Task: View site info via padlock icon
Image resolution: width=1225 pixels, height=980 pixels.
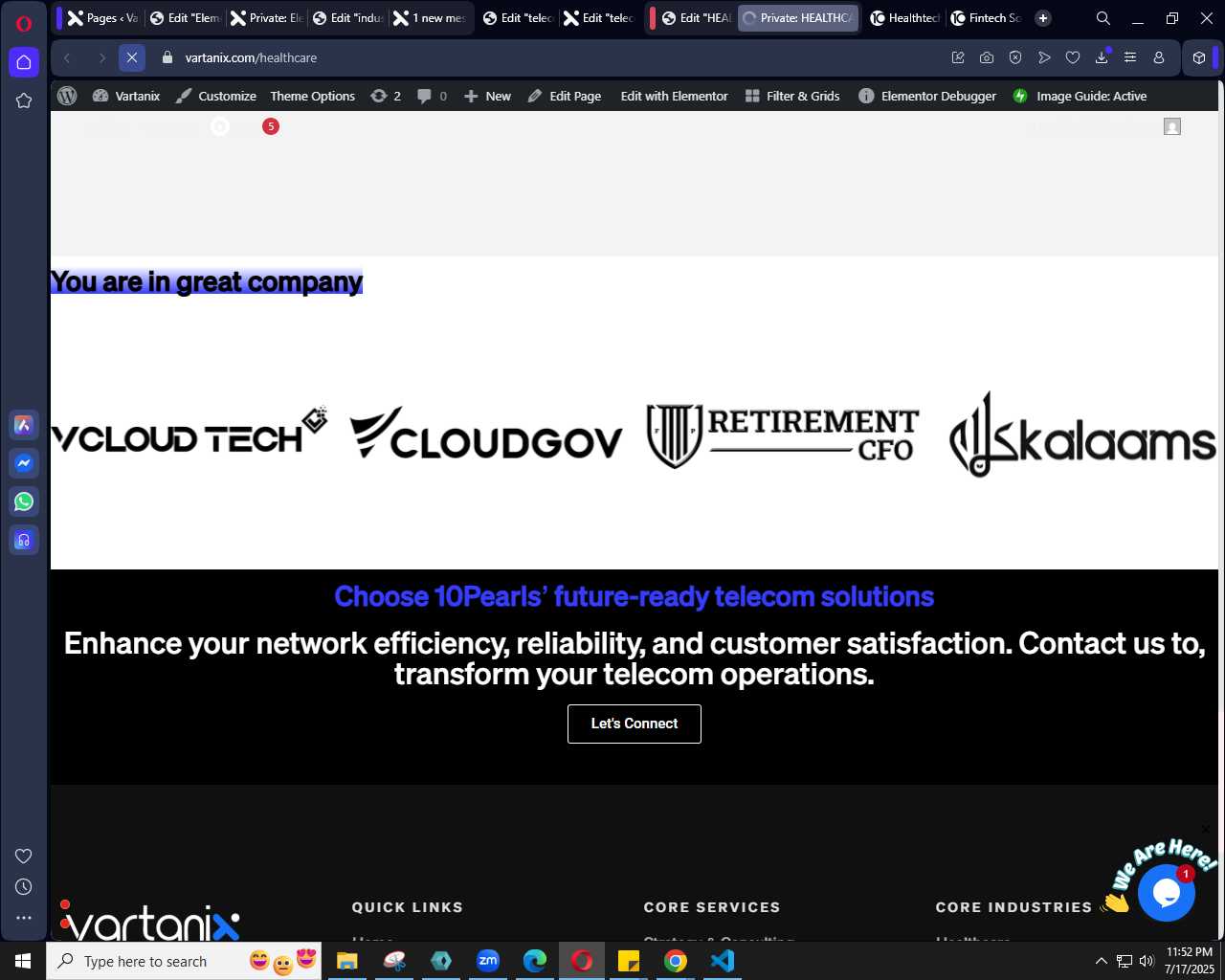Action: 167,57
